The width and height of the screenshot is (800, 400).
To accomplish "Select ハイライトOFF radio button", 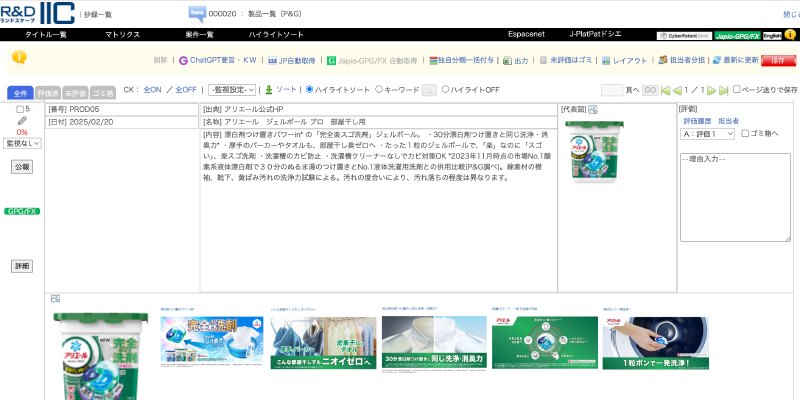I will [445, 89].
